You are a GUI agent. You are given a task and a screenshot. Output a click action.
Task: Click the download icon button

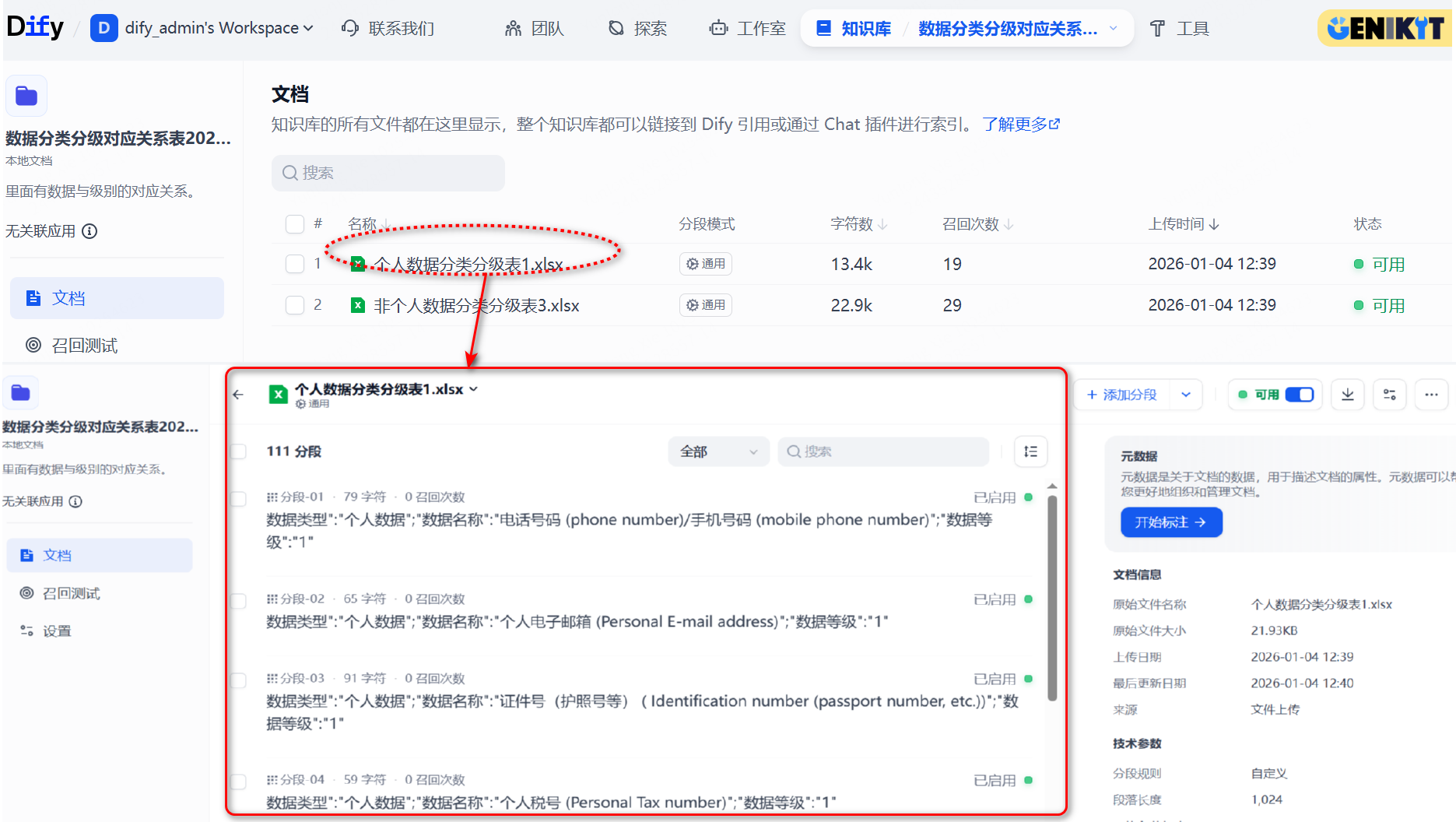[1347, 395]
